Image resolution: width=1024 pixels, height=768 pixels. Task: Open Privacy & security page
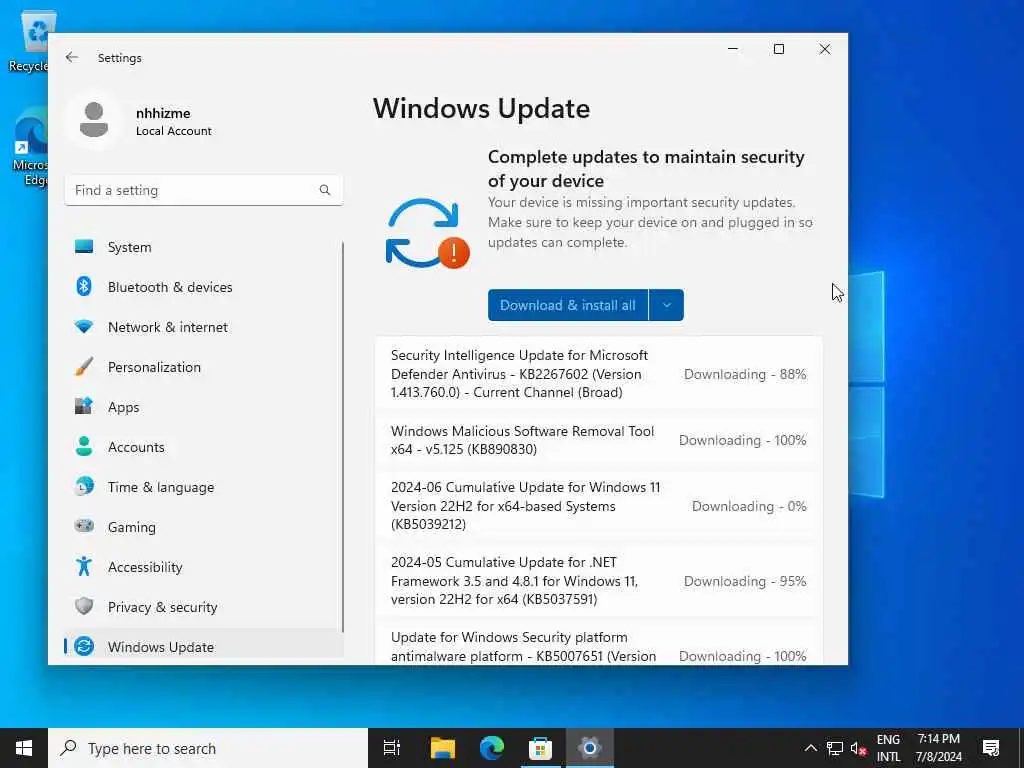pyautogui.click(x=203, y=607)
